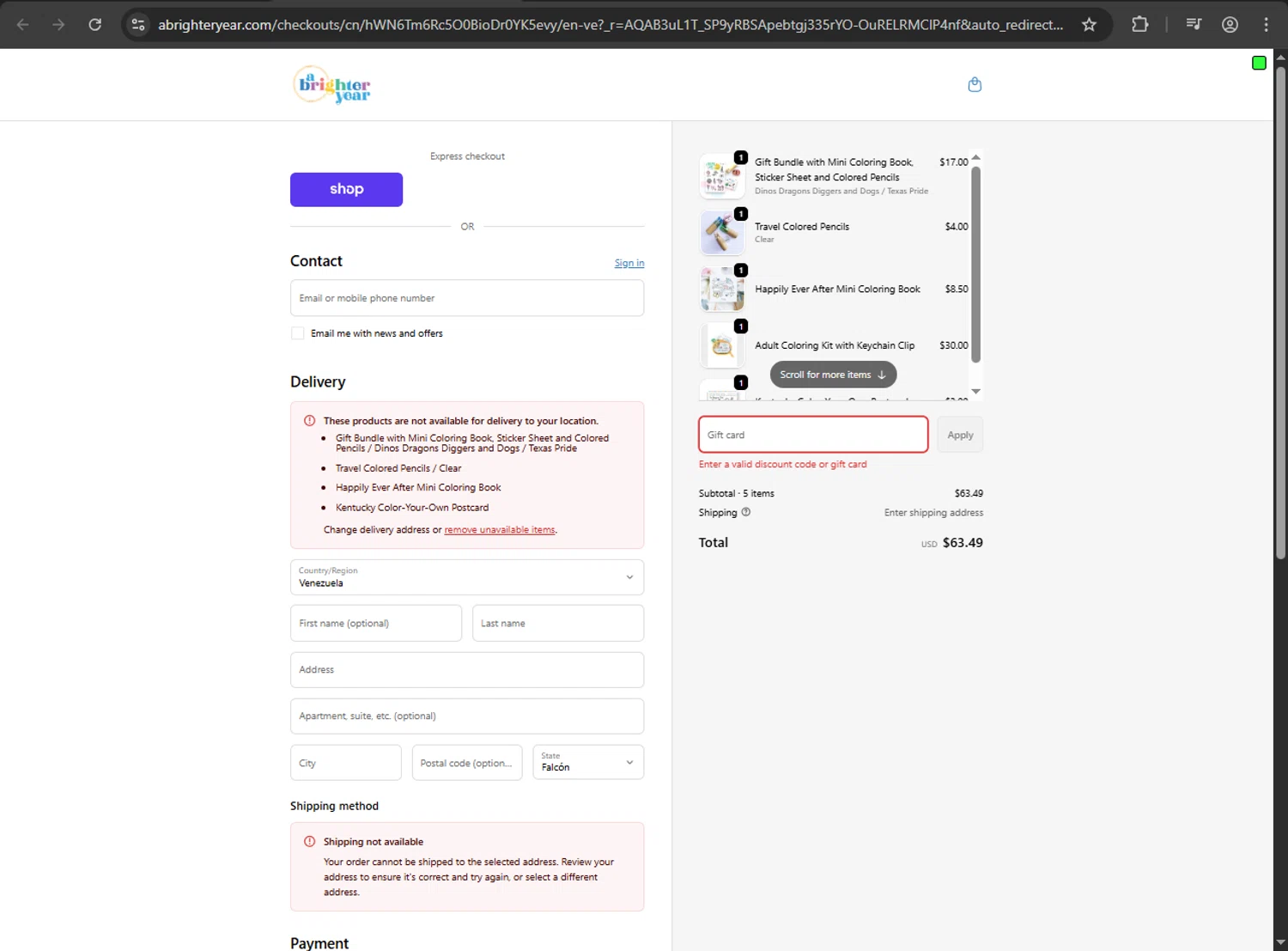Click the Apply gift card button
This screenshot has height=951, width=1288.
pos(960,435)
